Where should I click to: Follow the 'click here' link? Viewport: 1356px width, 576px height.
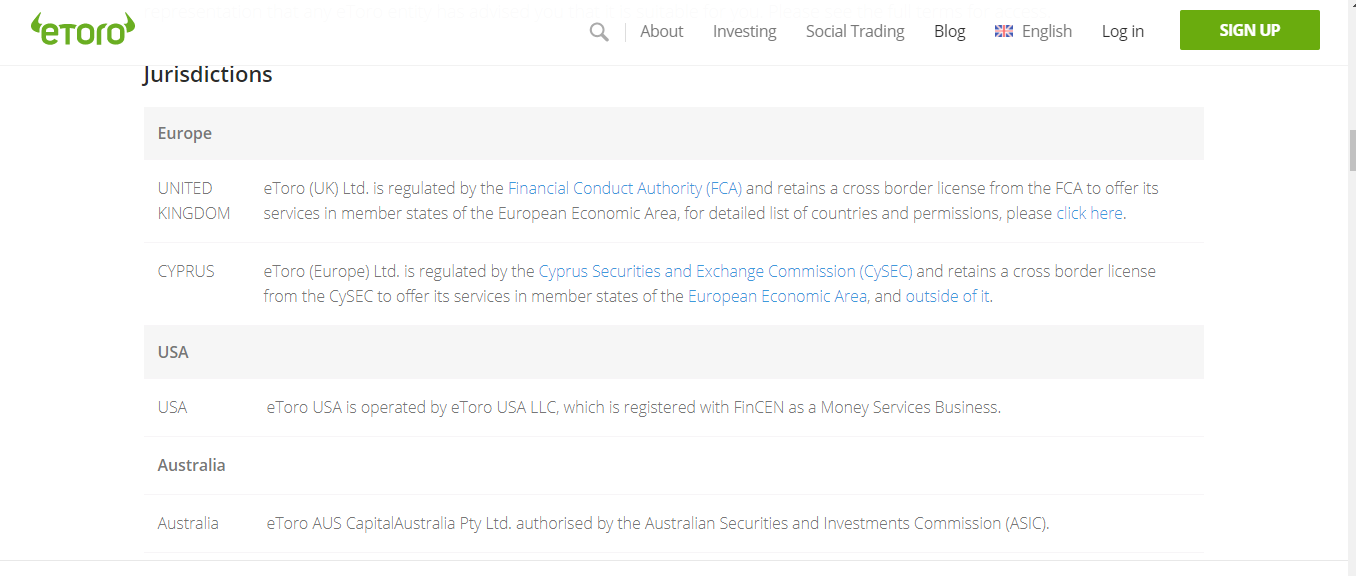(1089, 213)
